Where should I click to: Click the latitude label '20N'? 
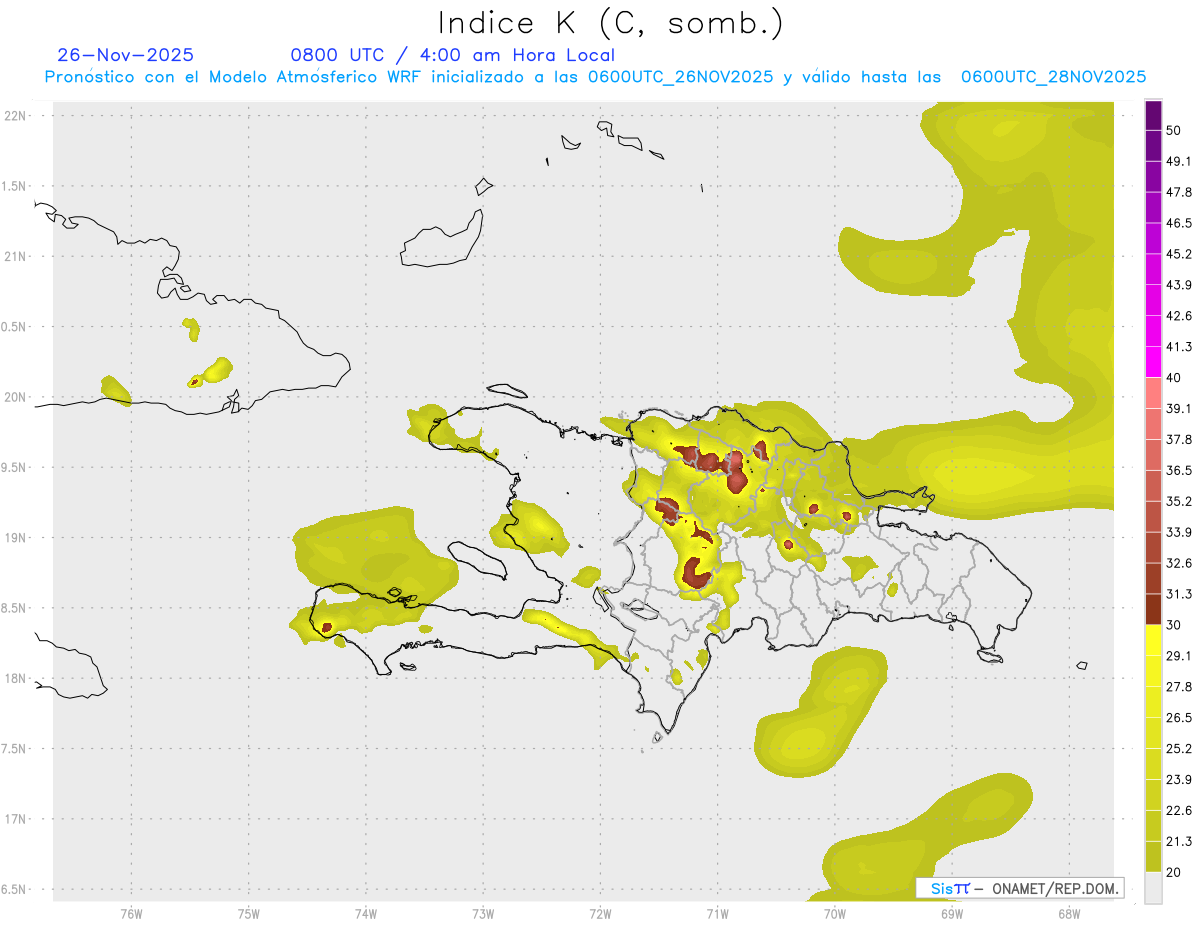15,397
